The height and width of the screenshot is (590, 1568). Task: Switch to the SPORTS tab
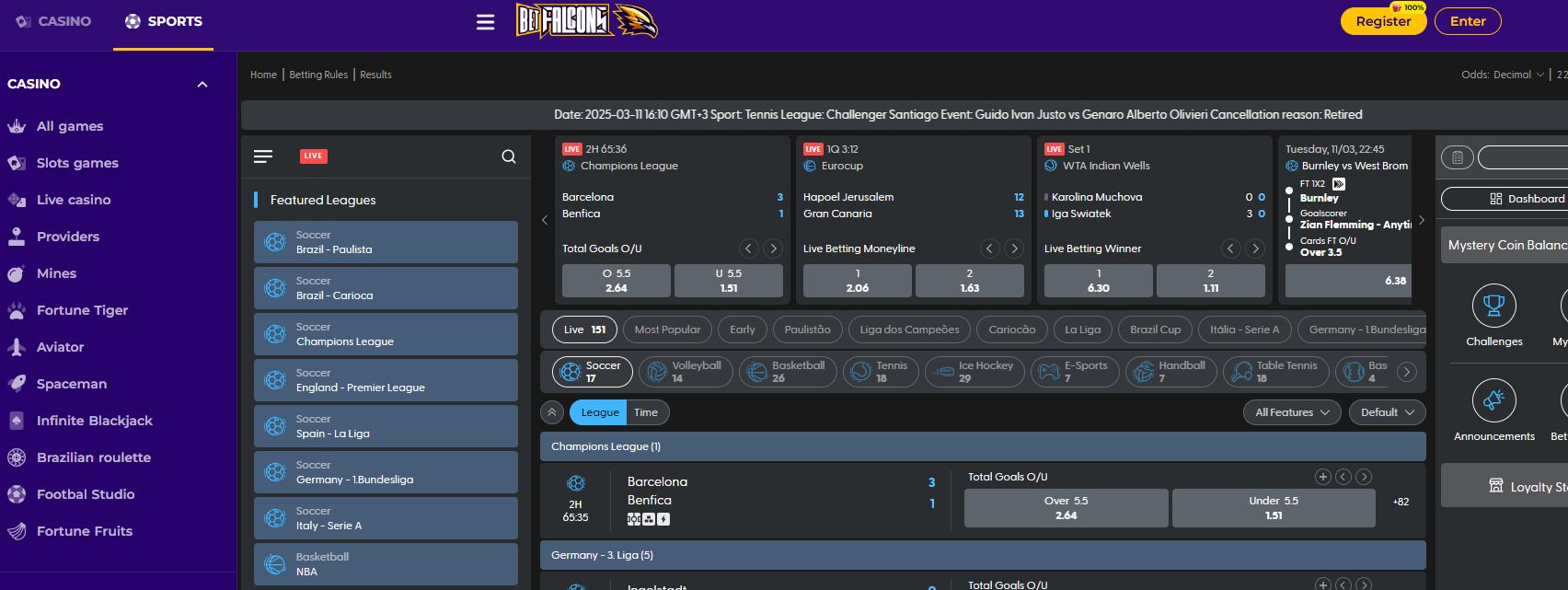coord(164,21)
